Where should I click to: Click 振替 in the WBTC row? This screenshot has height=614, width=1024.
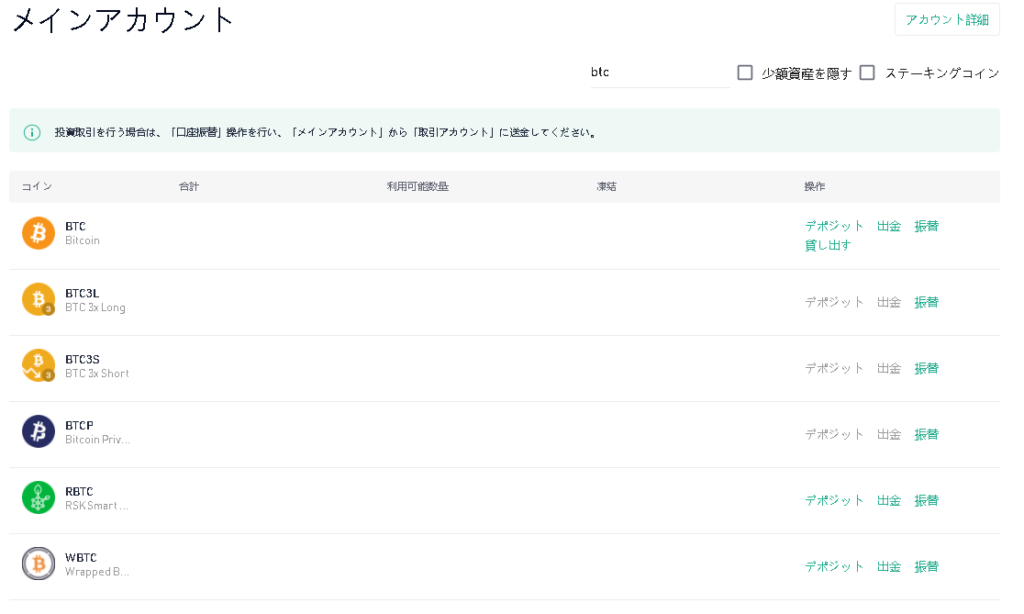926,566
